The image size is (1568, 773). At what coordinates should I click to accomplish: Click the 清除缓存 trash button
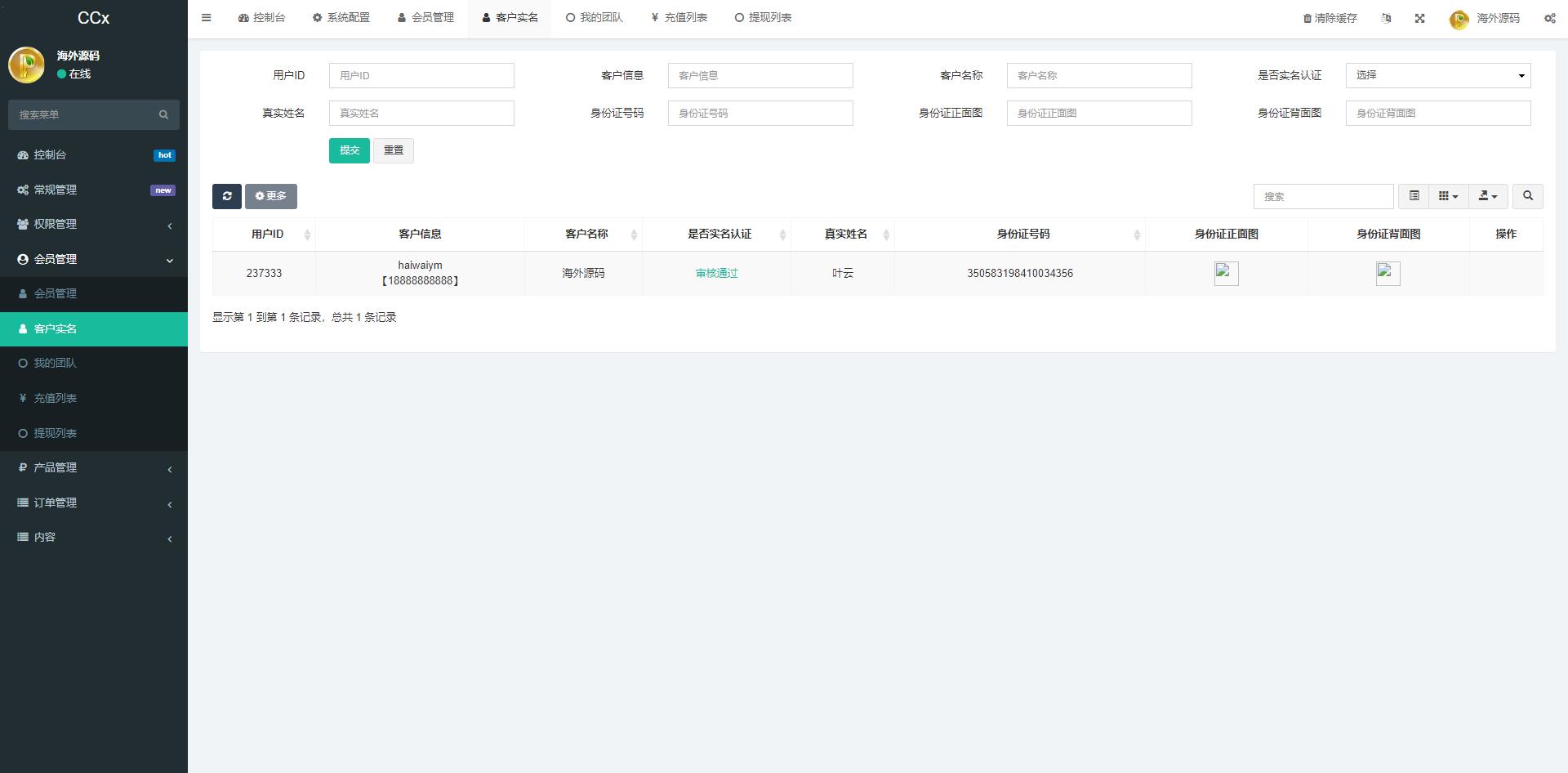point(1330,18)
